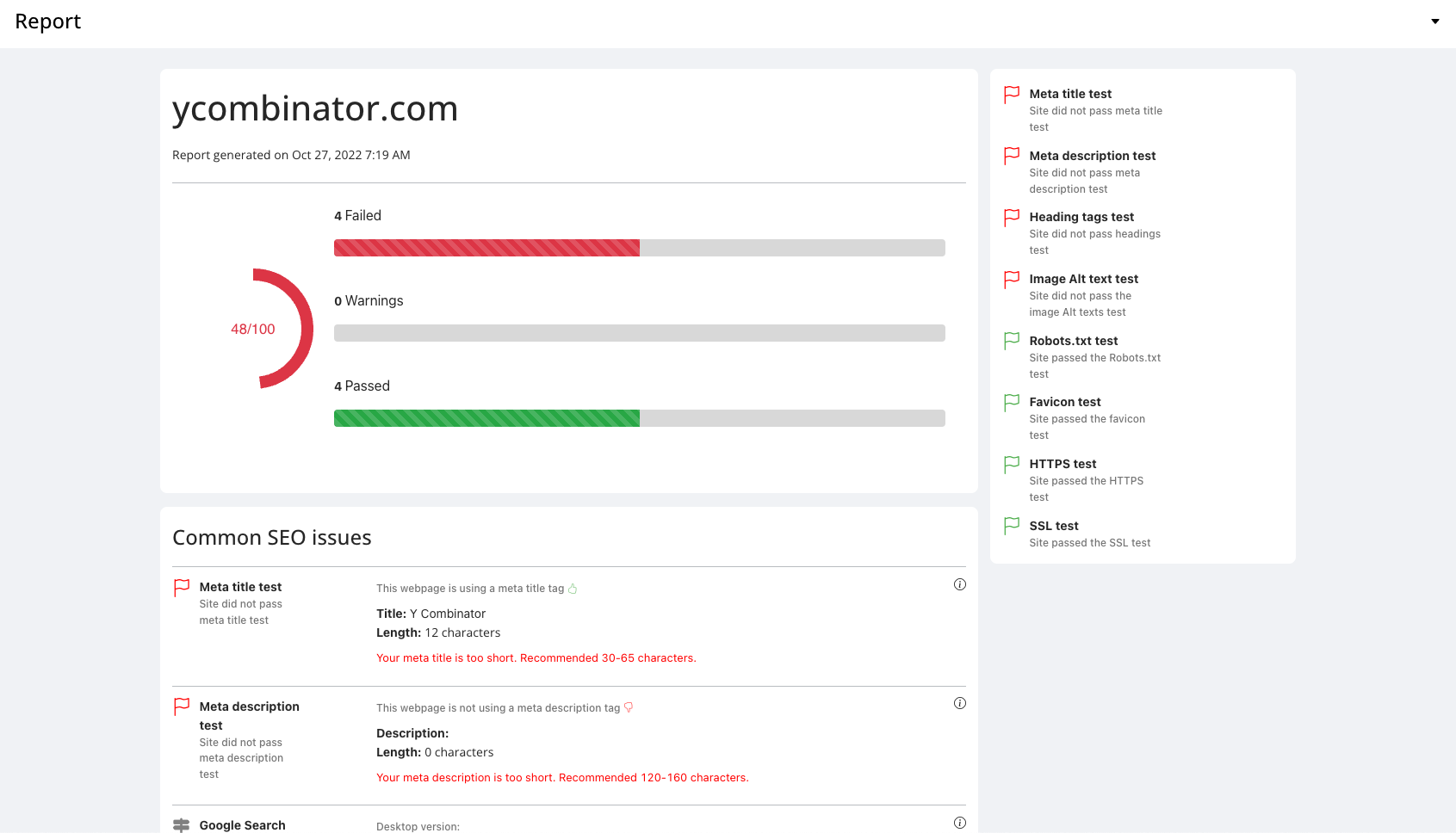
Task: Click 'Title: Y Combinator' text
Action: pyautogui.click(x=431, y=614)
